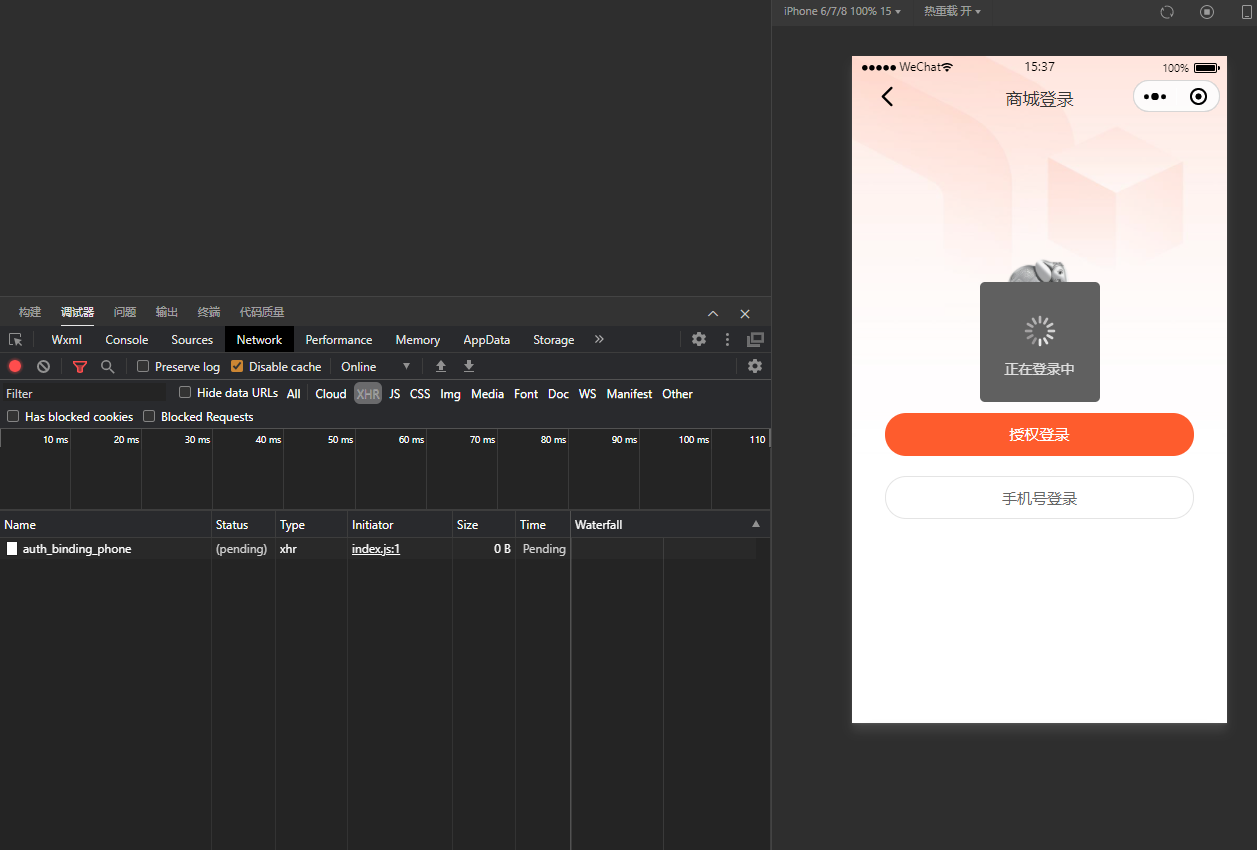Screen dimensions: 1257x850
Task: Click the file icon beside auth_binding_phone
Action: (12, 549)
